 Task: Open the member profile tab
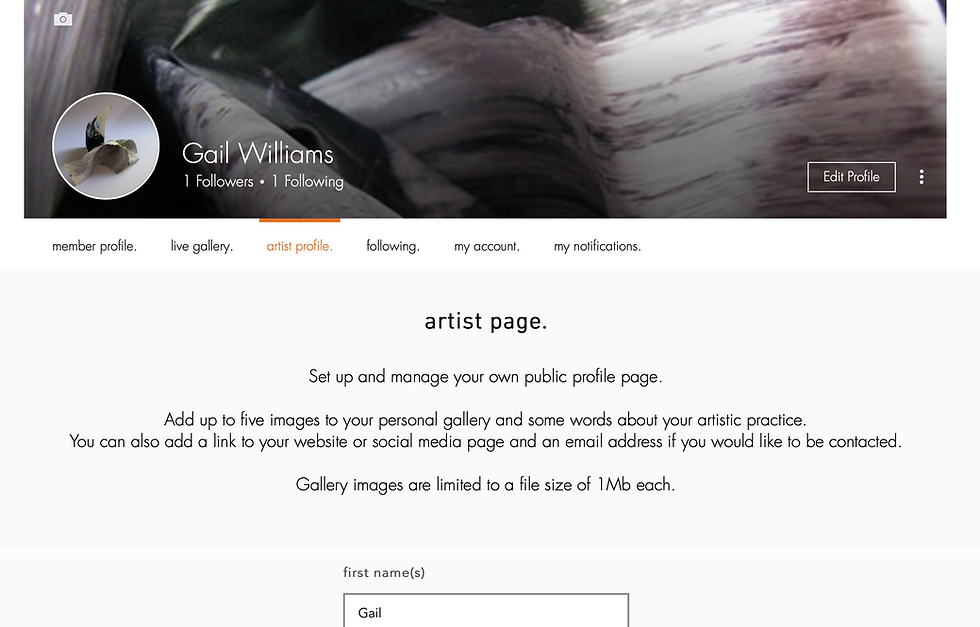(94, 246)
